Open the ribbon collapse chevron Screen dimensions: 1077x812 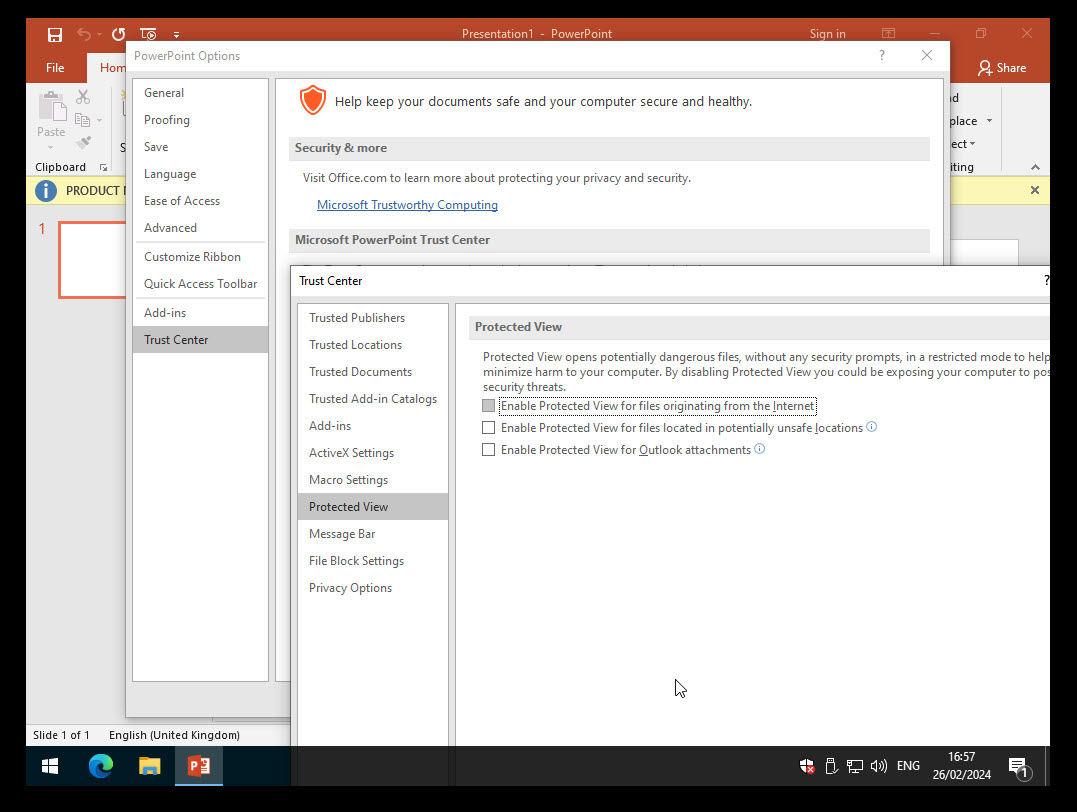1035,166
